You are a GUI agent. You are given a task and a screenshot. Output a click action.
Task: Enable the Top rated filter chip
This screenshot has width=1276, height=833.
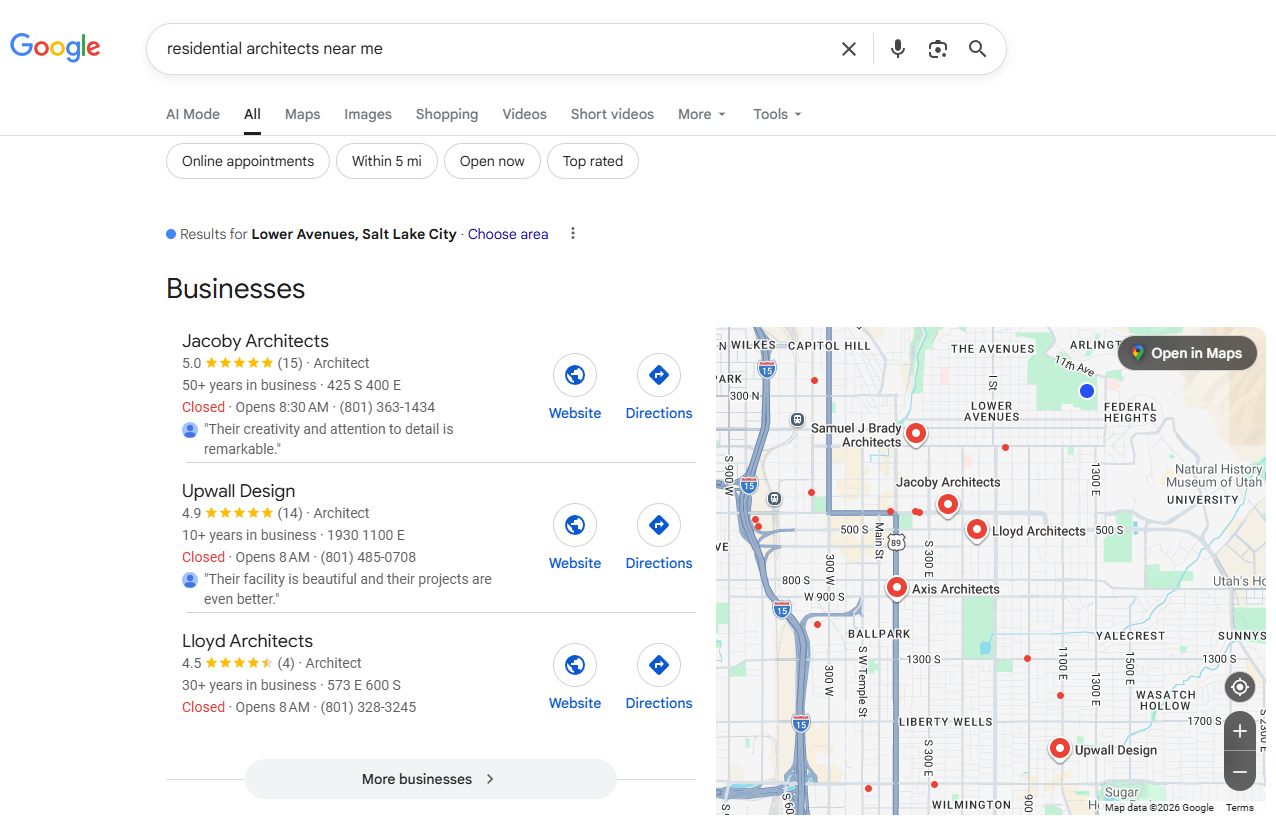pos(592,161)
